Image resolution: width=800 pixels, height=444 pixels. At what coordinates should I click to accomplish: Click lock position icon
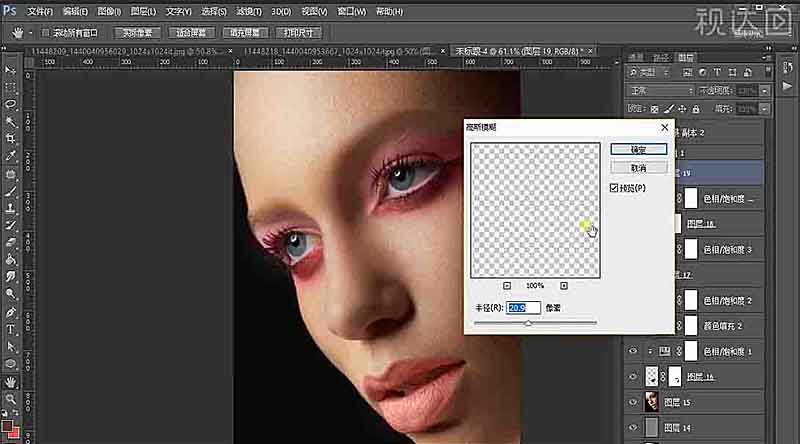click(x=682, y=109)
